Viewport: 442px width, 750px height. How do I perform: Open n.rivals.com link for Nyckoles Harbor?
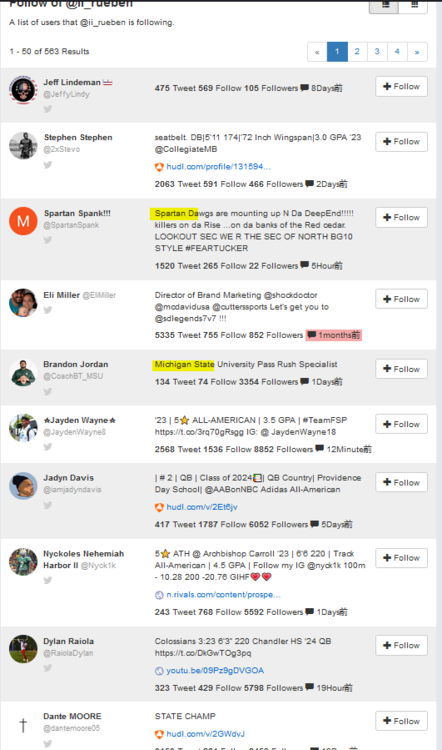(223, 595)
